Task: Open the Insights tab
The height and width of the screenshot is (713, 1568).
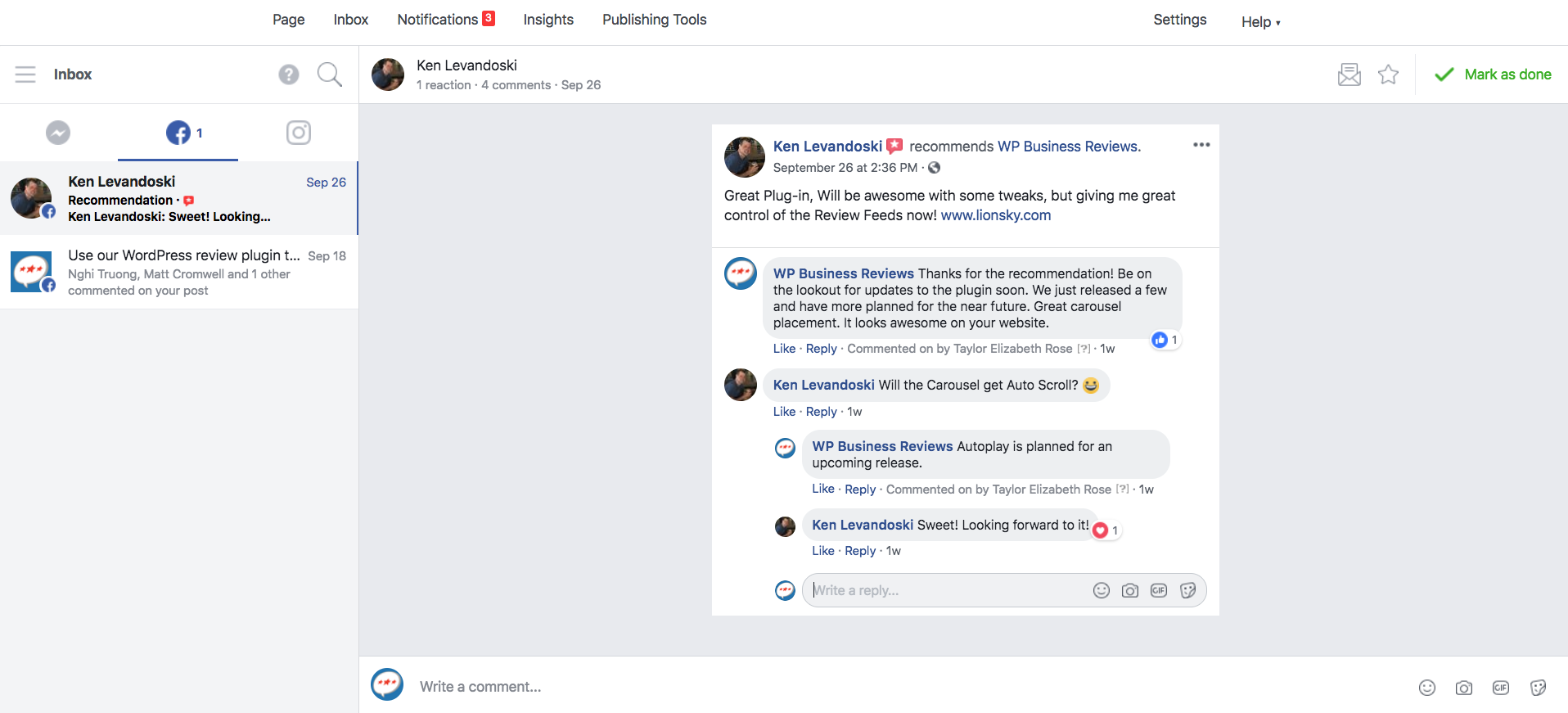Action: pyautogui.click(x=548, y=20)
